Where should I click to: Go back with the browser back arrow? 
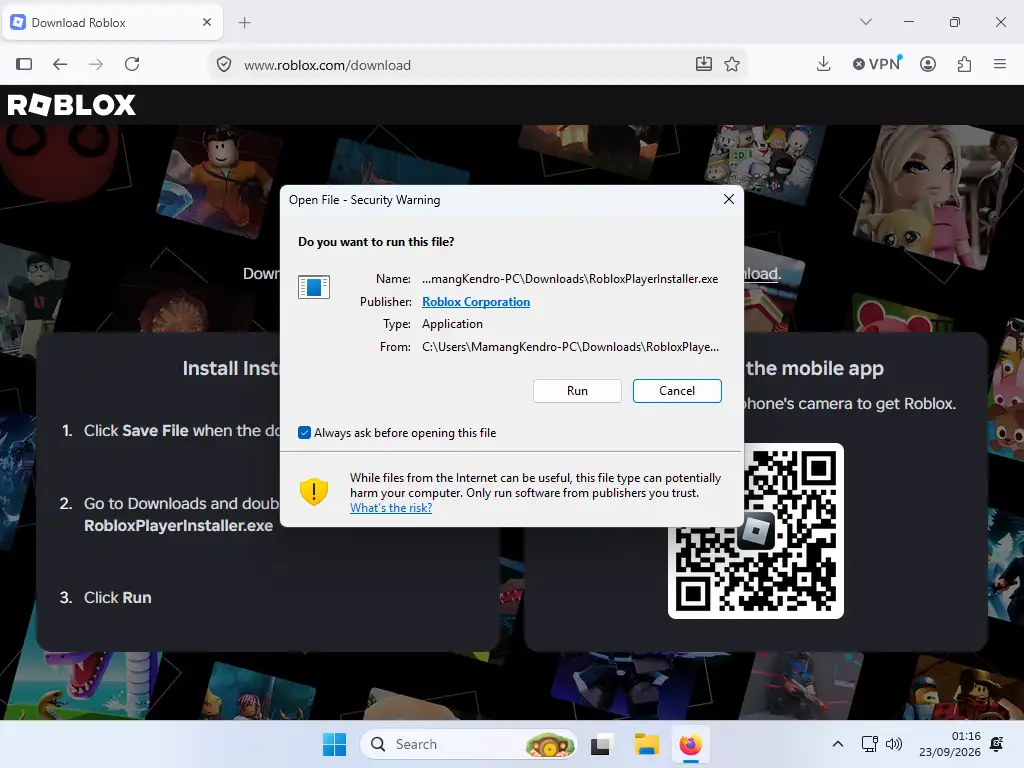pos(60,64)
